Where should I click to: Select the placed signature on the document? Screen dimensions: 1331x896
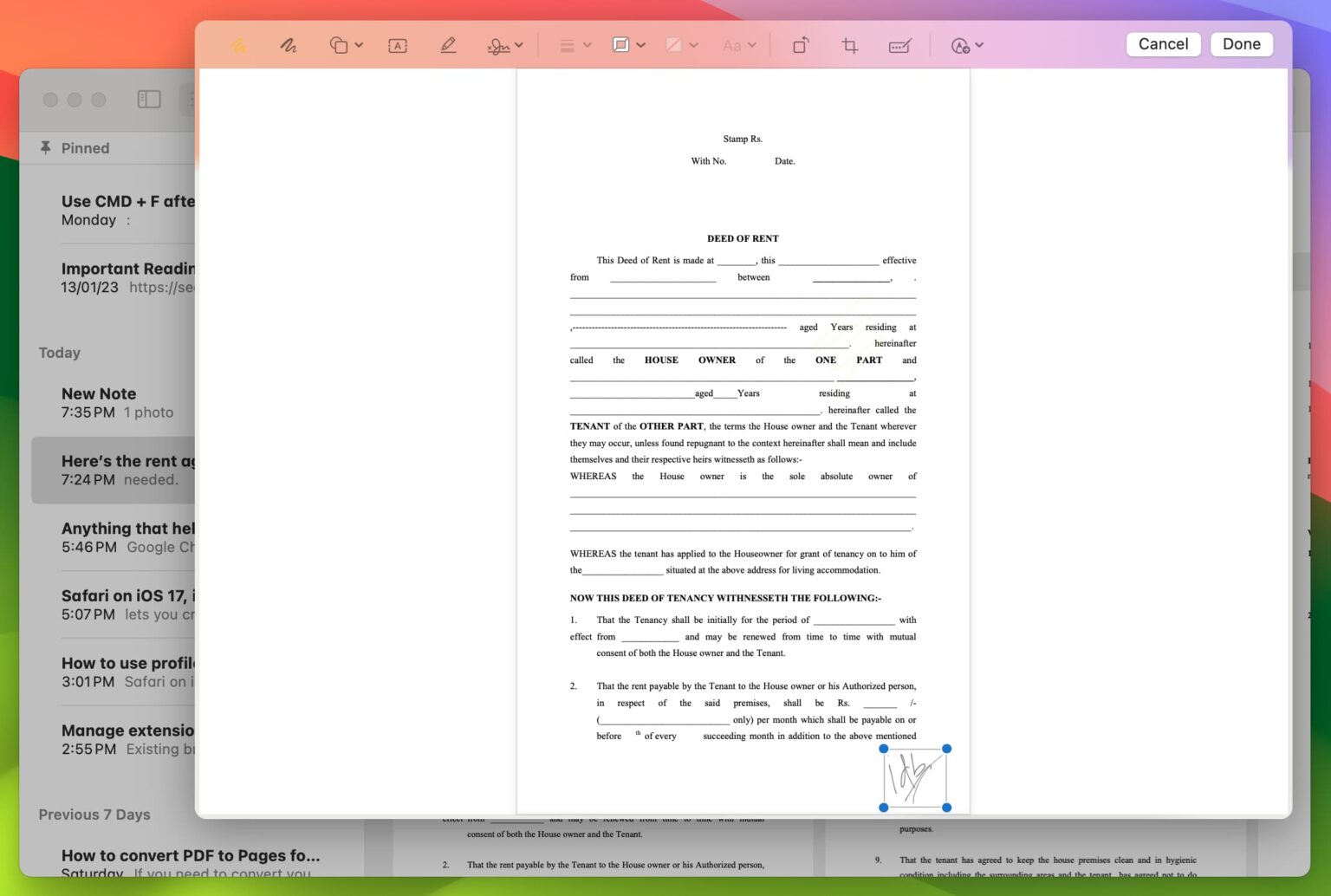[x=915, y=777]
